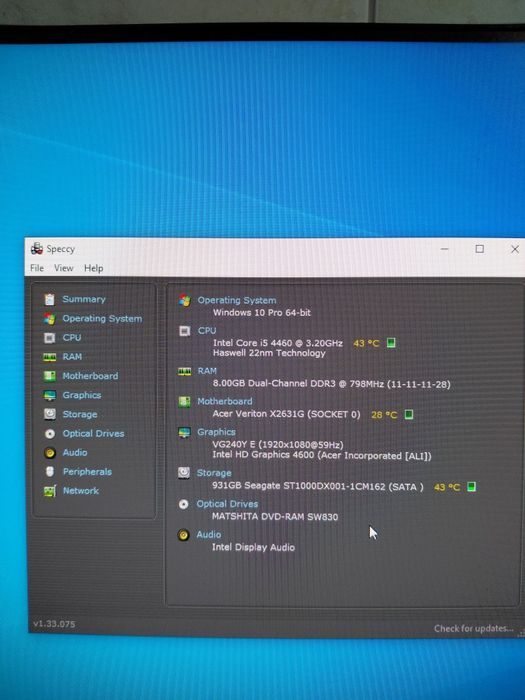
Task: Click the RAM module icon in summary panel
Action: (x=184, y=371)
